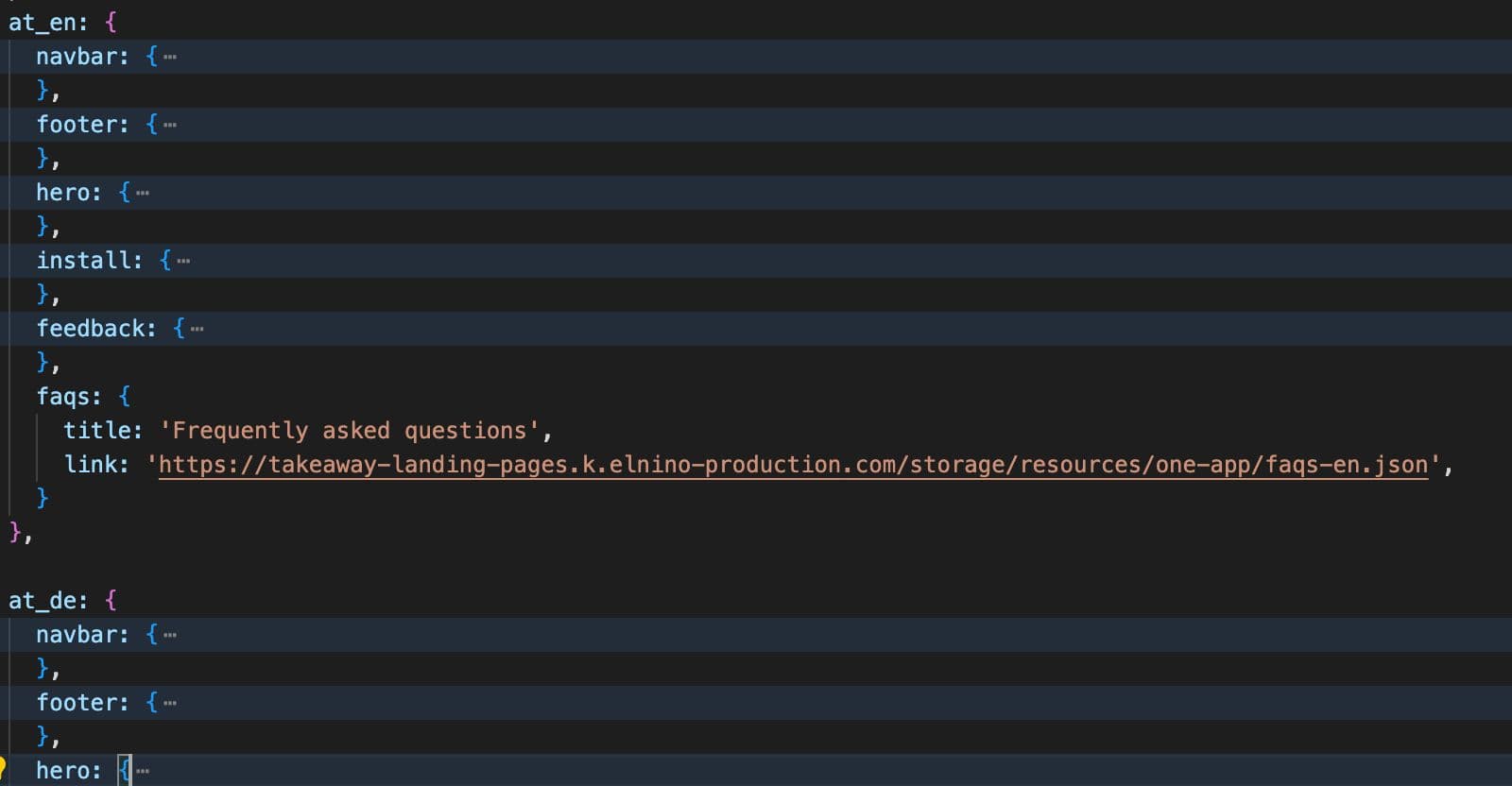The image size is (1512, 786).
Task: Expand the folded install block
Action: click(x=183, y=261)
